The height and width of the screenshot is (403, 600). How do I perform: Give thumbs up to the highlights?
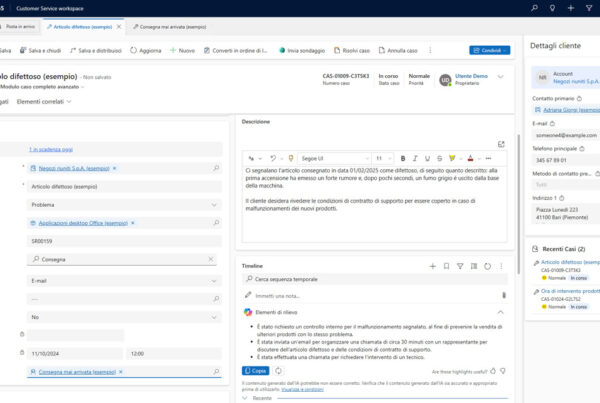point(493,371)
